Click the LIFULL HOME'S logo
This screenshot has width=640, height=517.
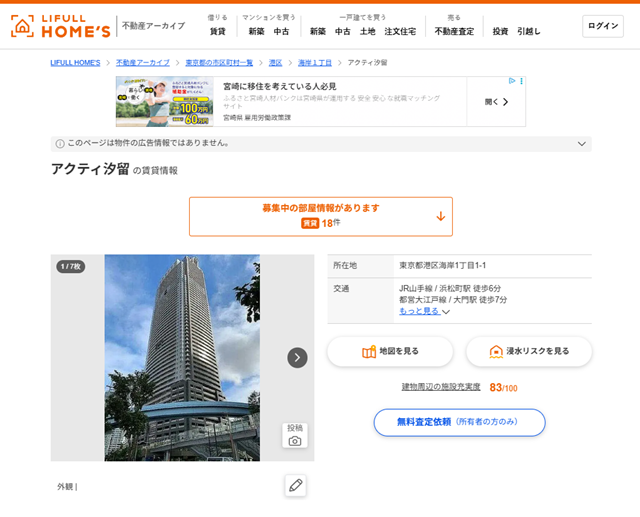point(60,26)
